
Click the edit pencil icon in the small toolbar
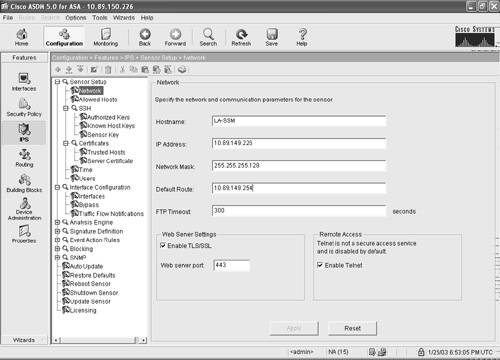(x=94, y=69)
